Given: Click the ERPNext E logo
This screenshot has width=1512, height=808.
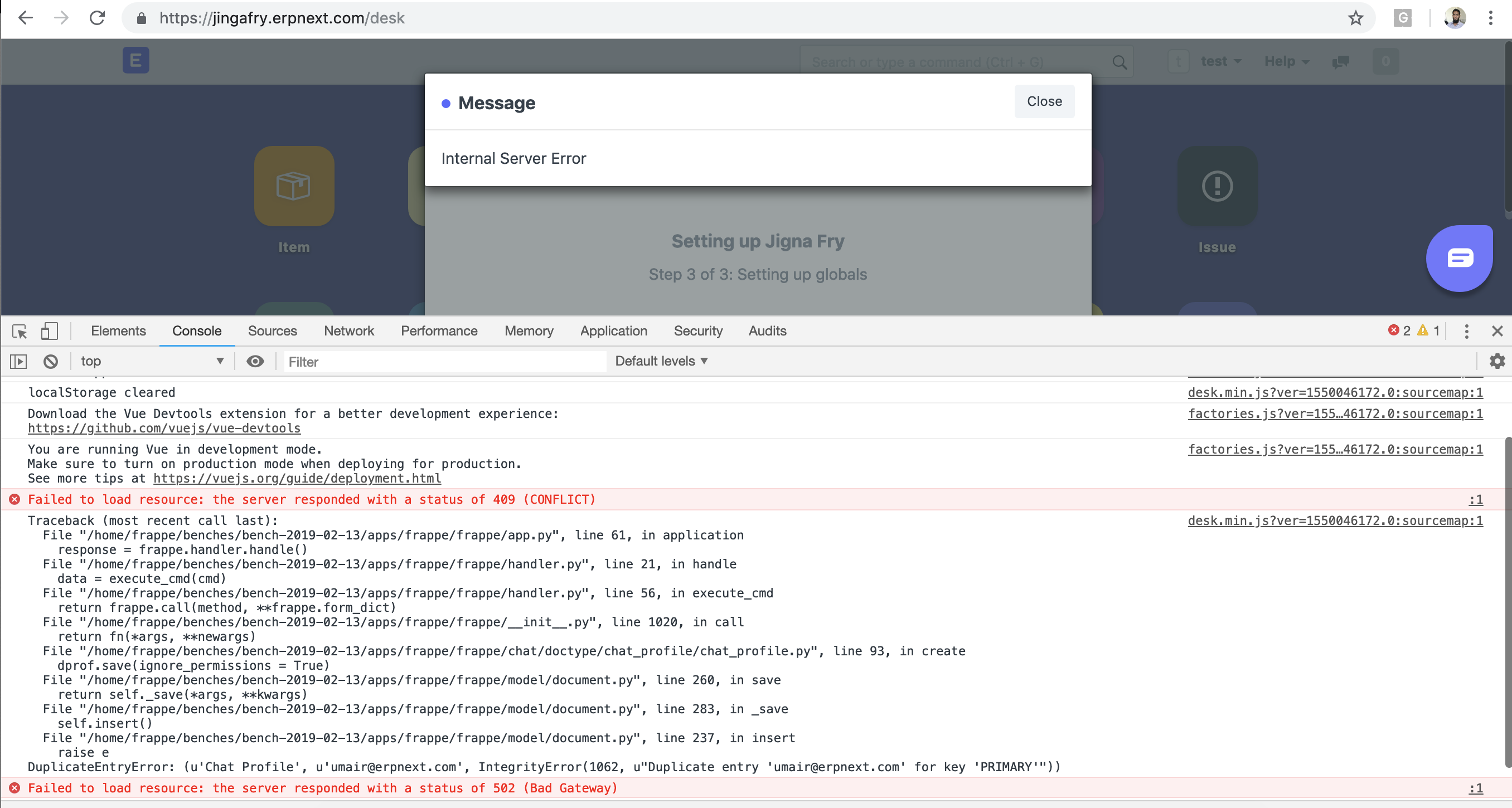Looking at the screenshot, I should click(135, 60).
